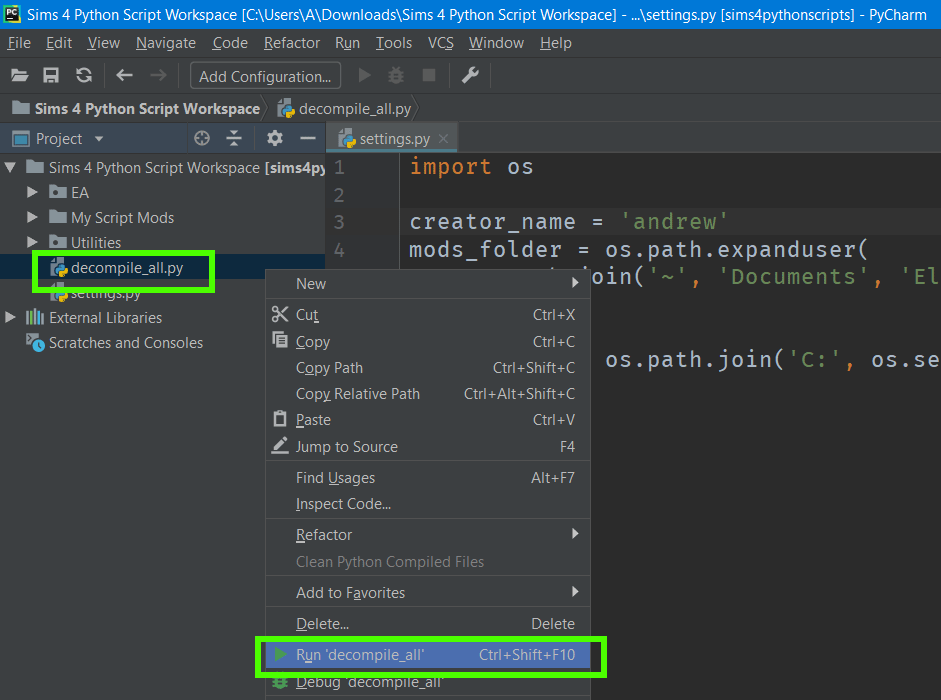Open the VCS menu
941x700 pixels.
(440, 43)
